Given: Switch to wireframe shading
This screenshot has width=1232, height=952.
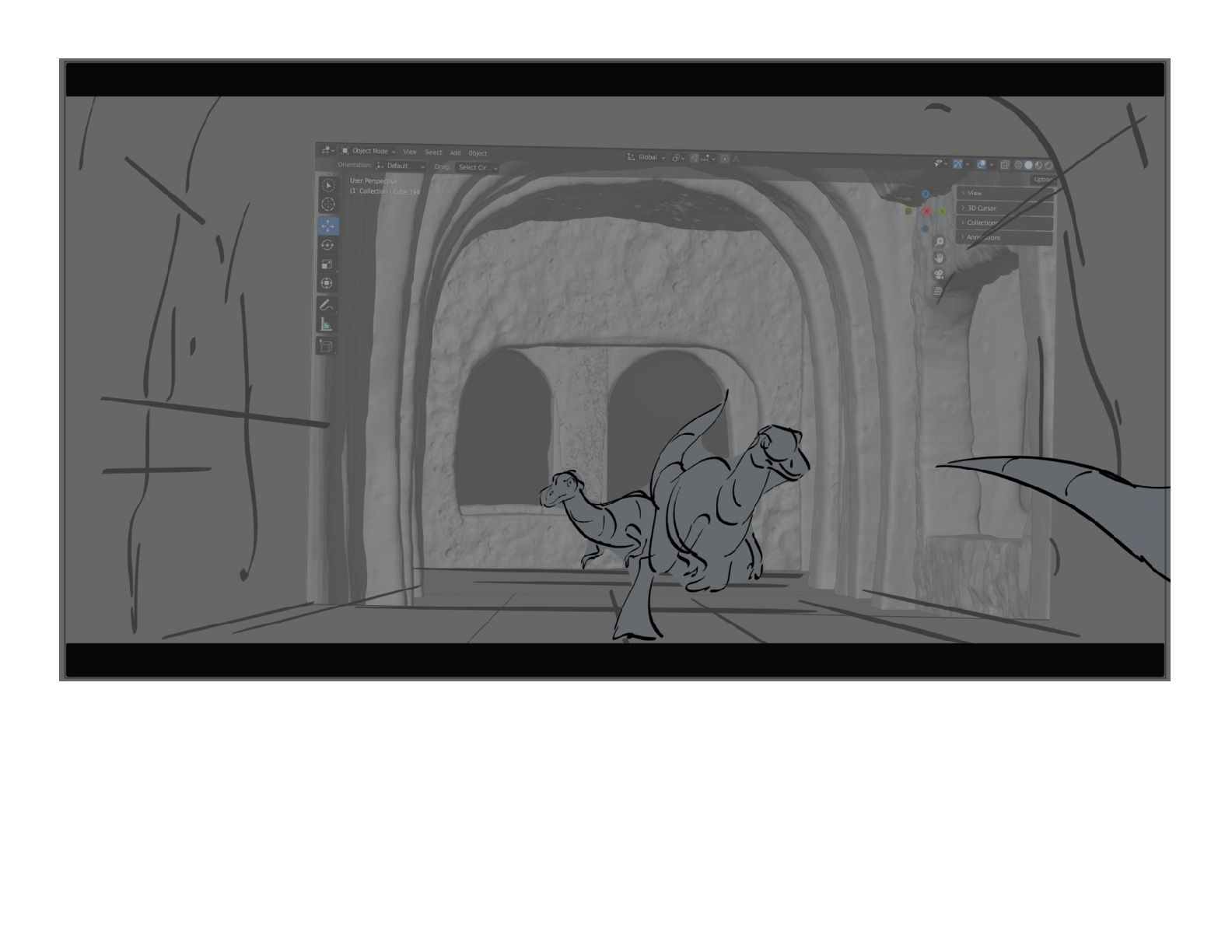Looking at the screenshot, I should pos(1018,165).
